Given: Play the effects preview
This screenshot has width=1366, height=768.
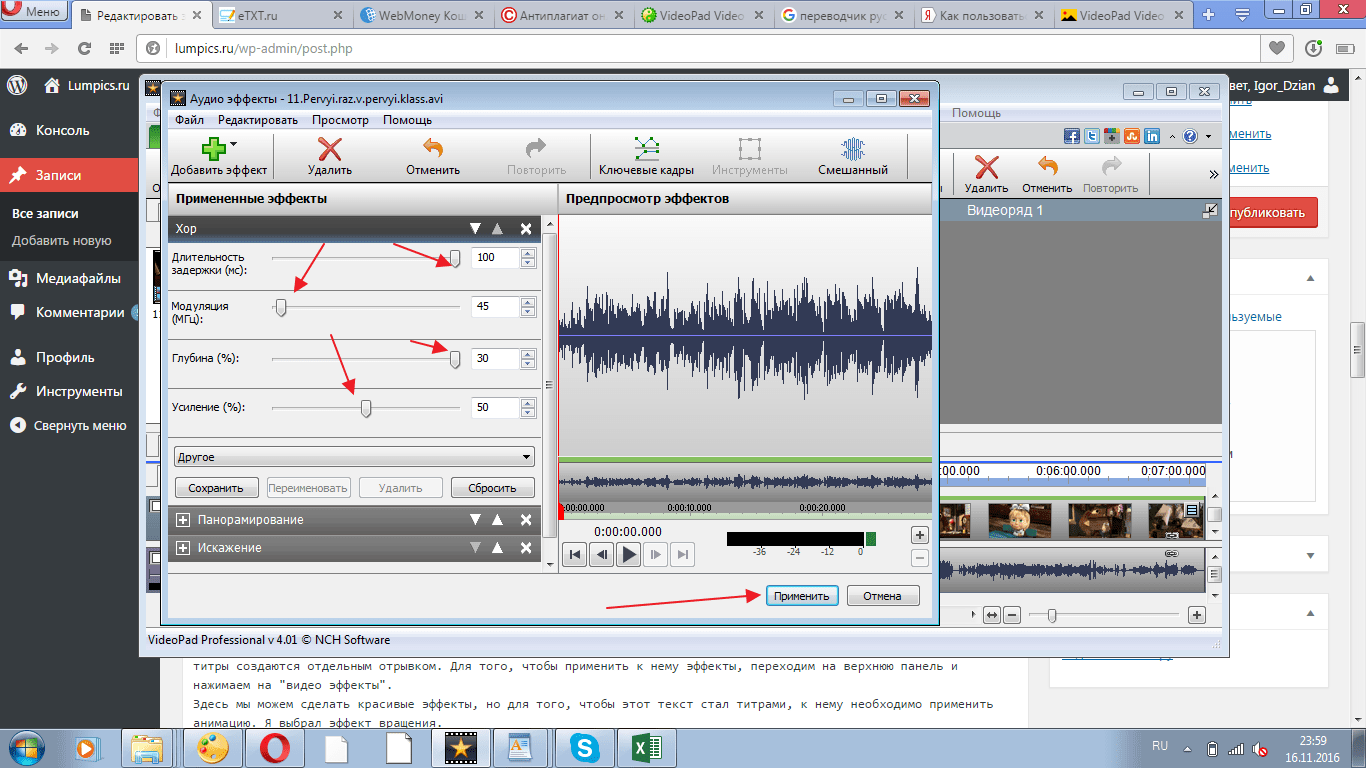Looking at the screenshot, I should coord(628,554).
